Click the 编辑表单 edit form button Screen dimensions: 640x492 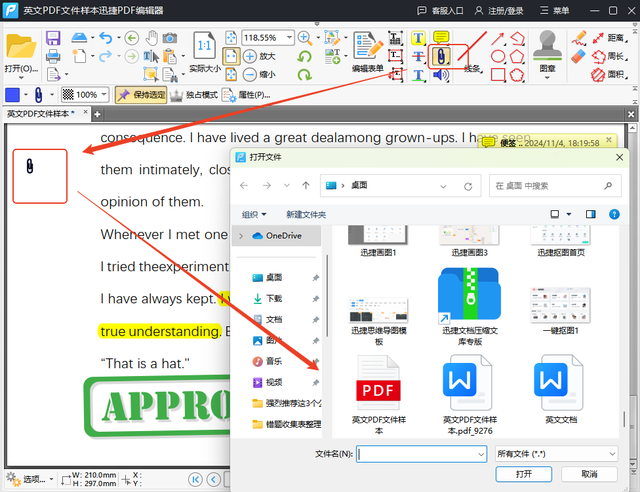coord(369,52)
